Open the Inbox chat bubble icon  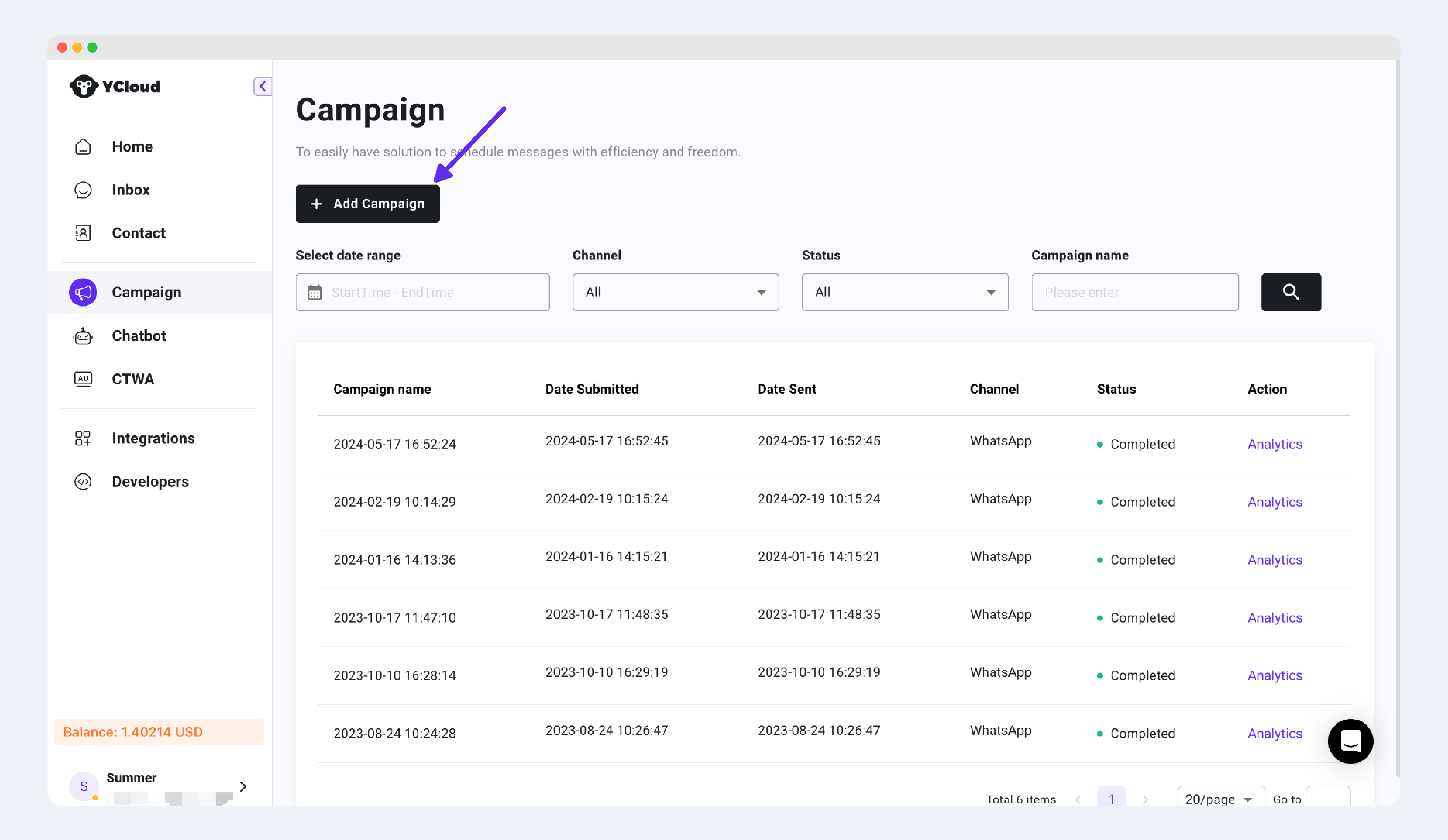pyautogui.click(x=83, y=190)
